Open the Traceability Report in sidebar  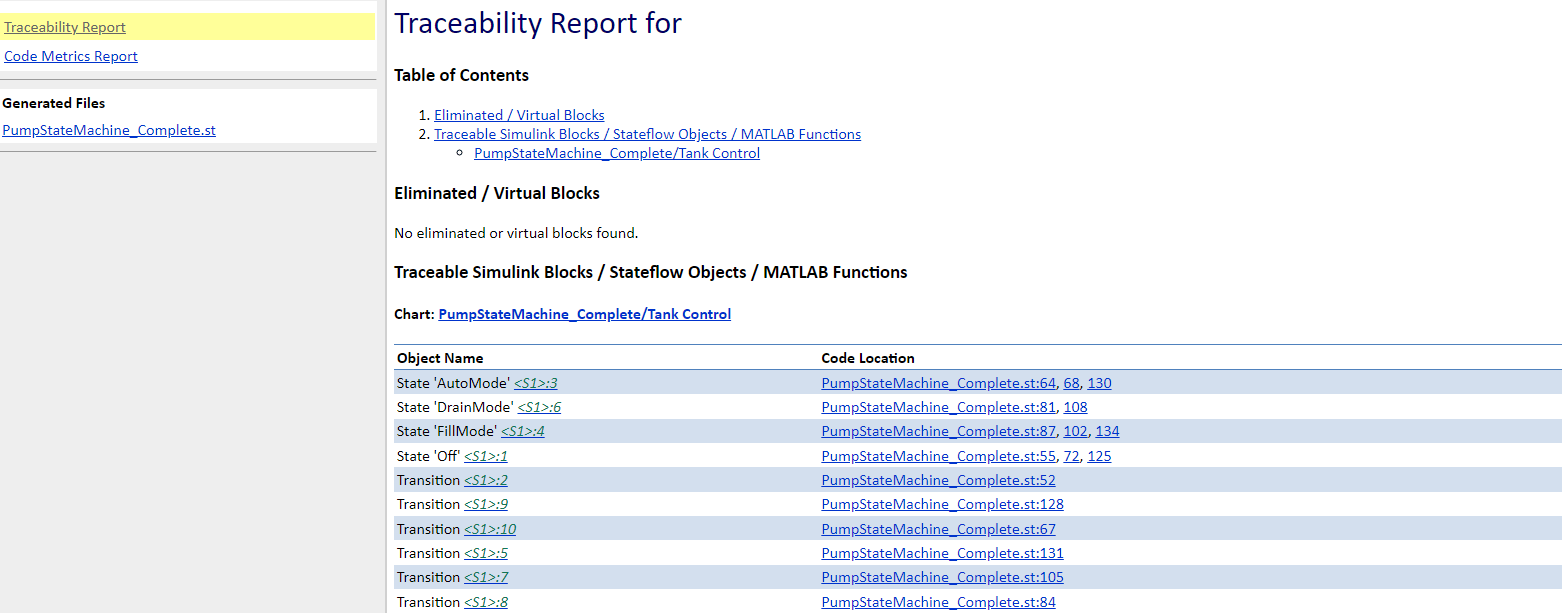click(65, 27)
